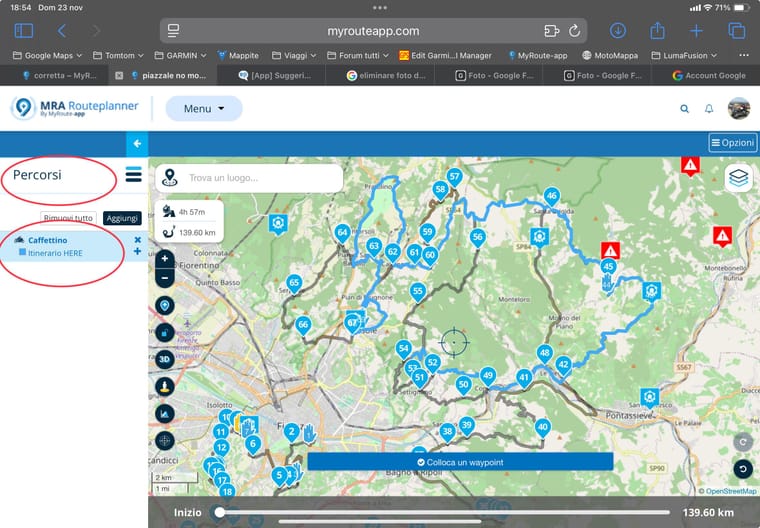Click the notifications bell icon
This screenshot has width=760, height=528.
(x=709, y=109)
